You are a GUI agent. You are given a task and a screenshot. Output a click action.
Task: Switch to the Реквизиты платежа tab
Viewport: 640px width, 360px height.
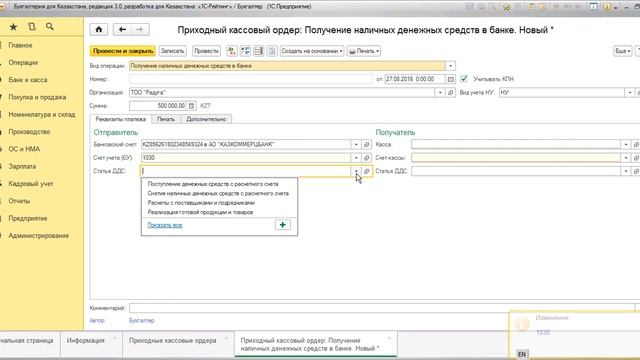click(x=120, y=119)
